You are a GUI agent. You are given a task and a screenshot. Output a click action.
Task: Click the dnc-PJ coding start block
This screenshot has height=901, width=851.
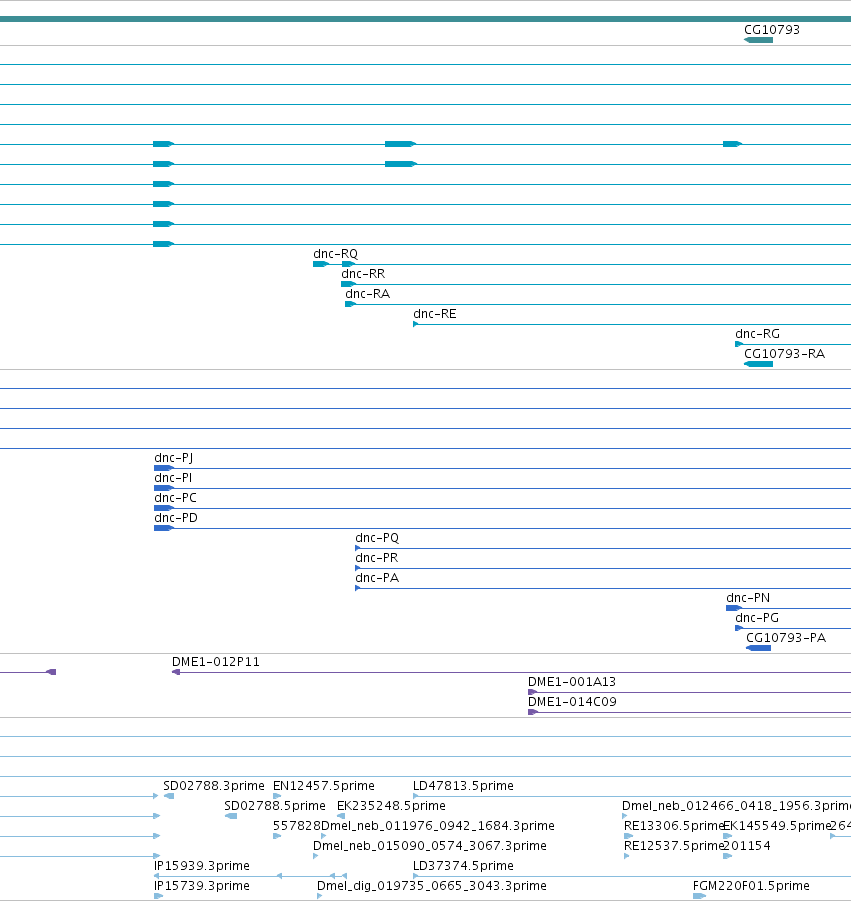point(164,468)
